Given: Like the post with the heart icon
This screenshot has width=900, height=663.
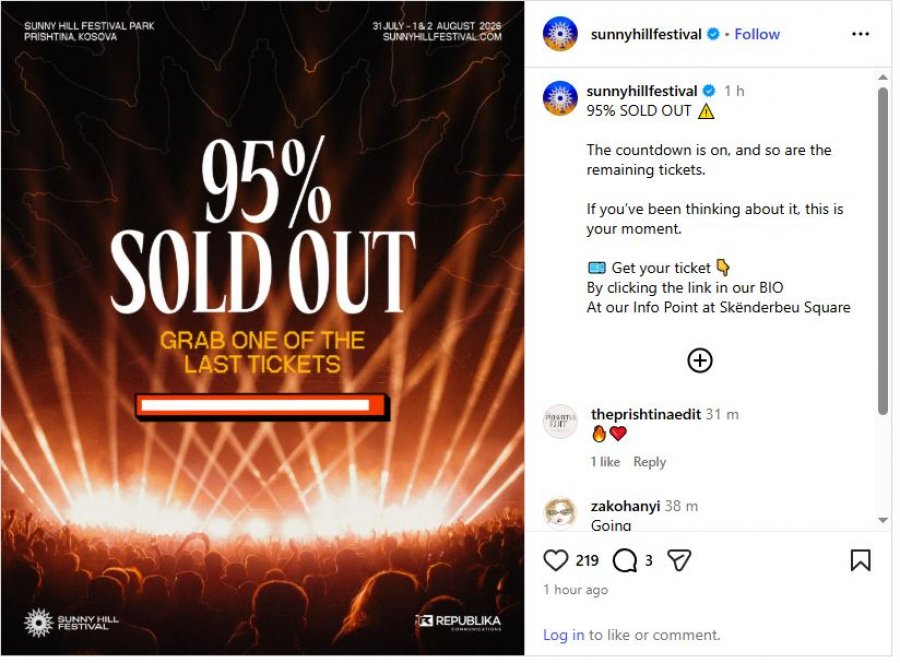Looking at the screenshot, I should tap(555, 560).
